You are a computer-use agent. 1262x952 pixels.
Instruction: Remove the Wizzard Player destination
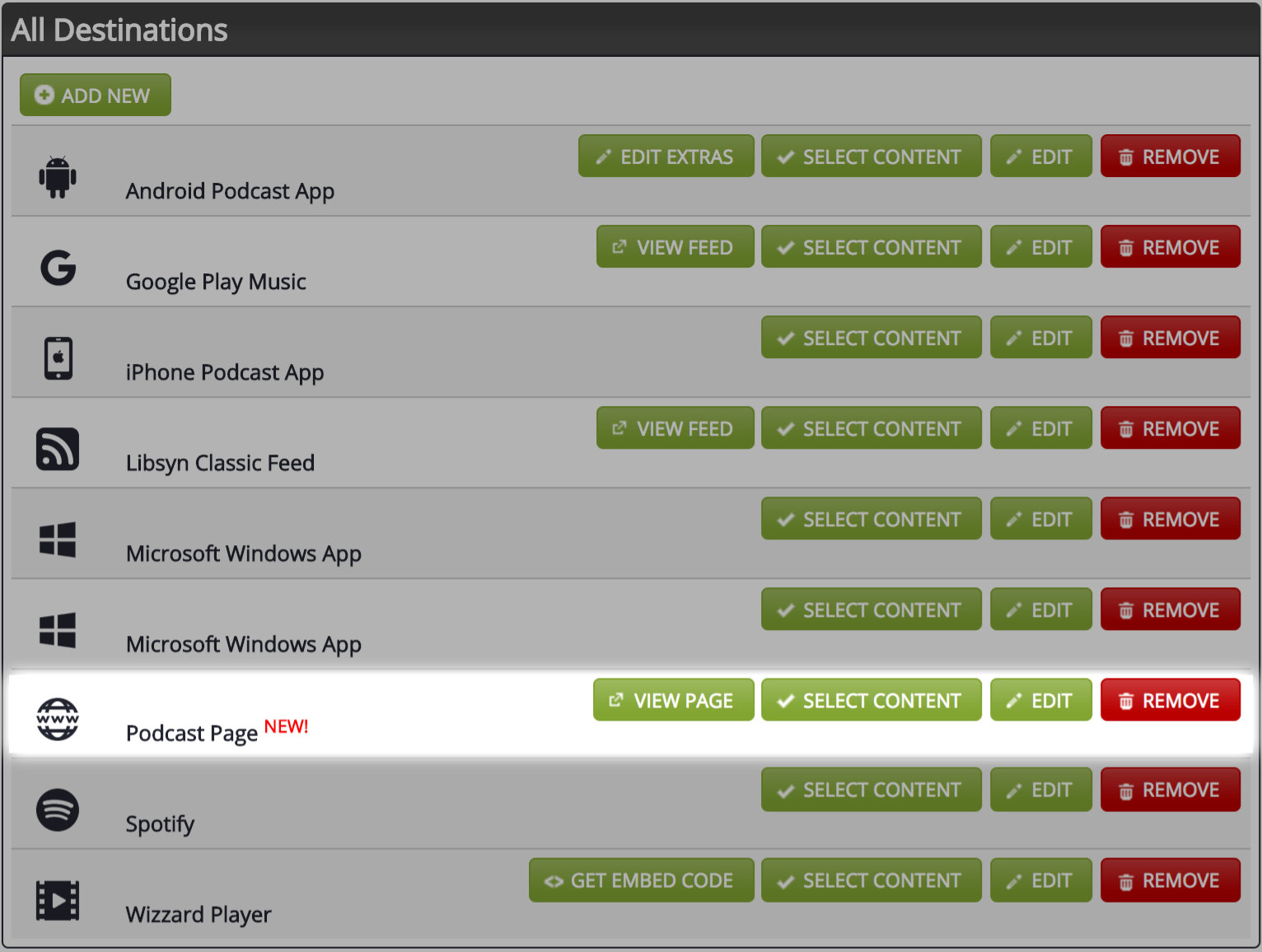pos(1171,880)
